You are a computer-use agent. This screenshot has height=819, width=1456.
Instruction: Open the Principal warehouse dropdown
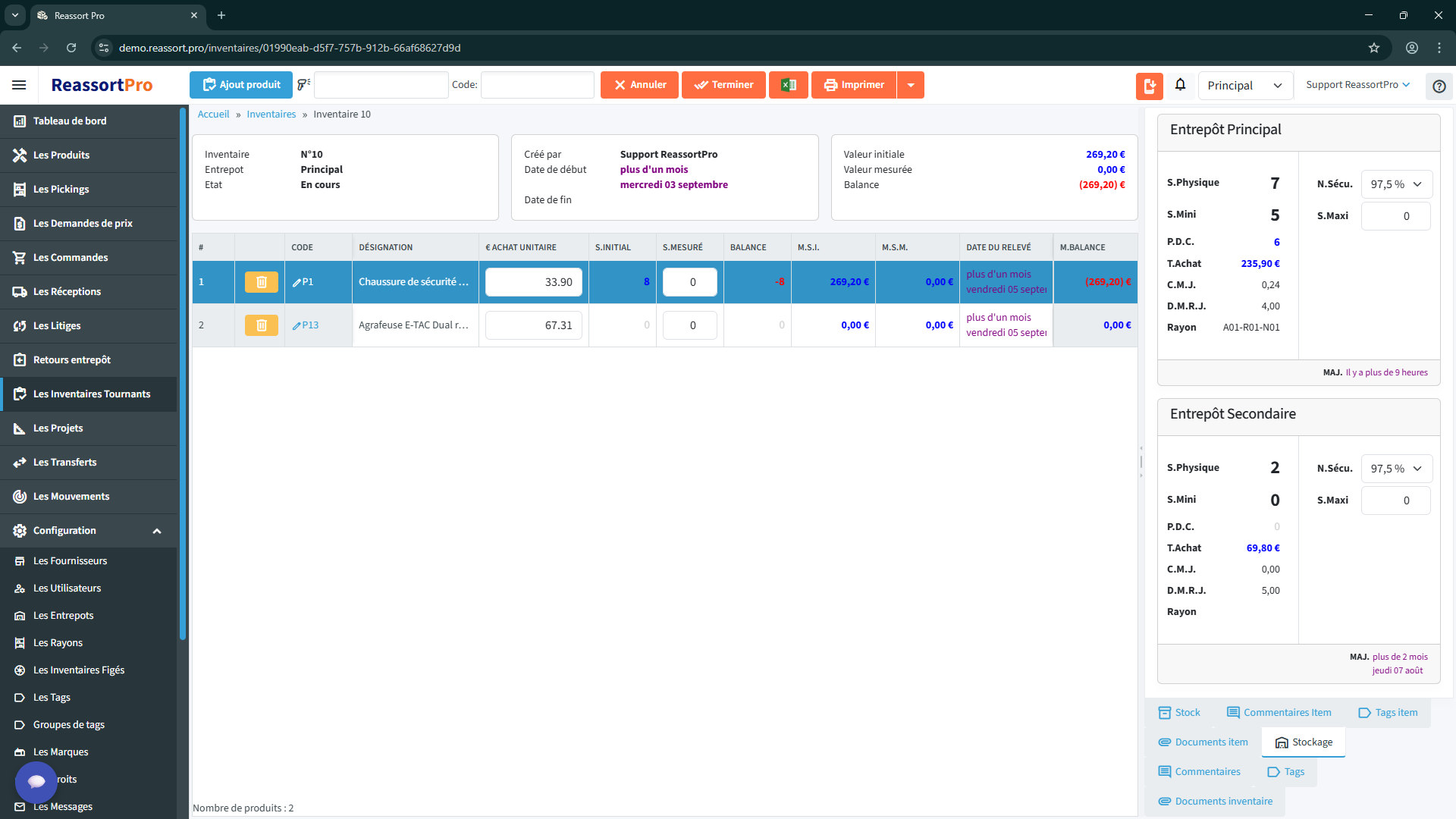click(1244, 86)
